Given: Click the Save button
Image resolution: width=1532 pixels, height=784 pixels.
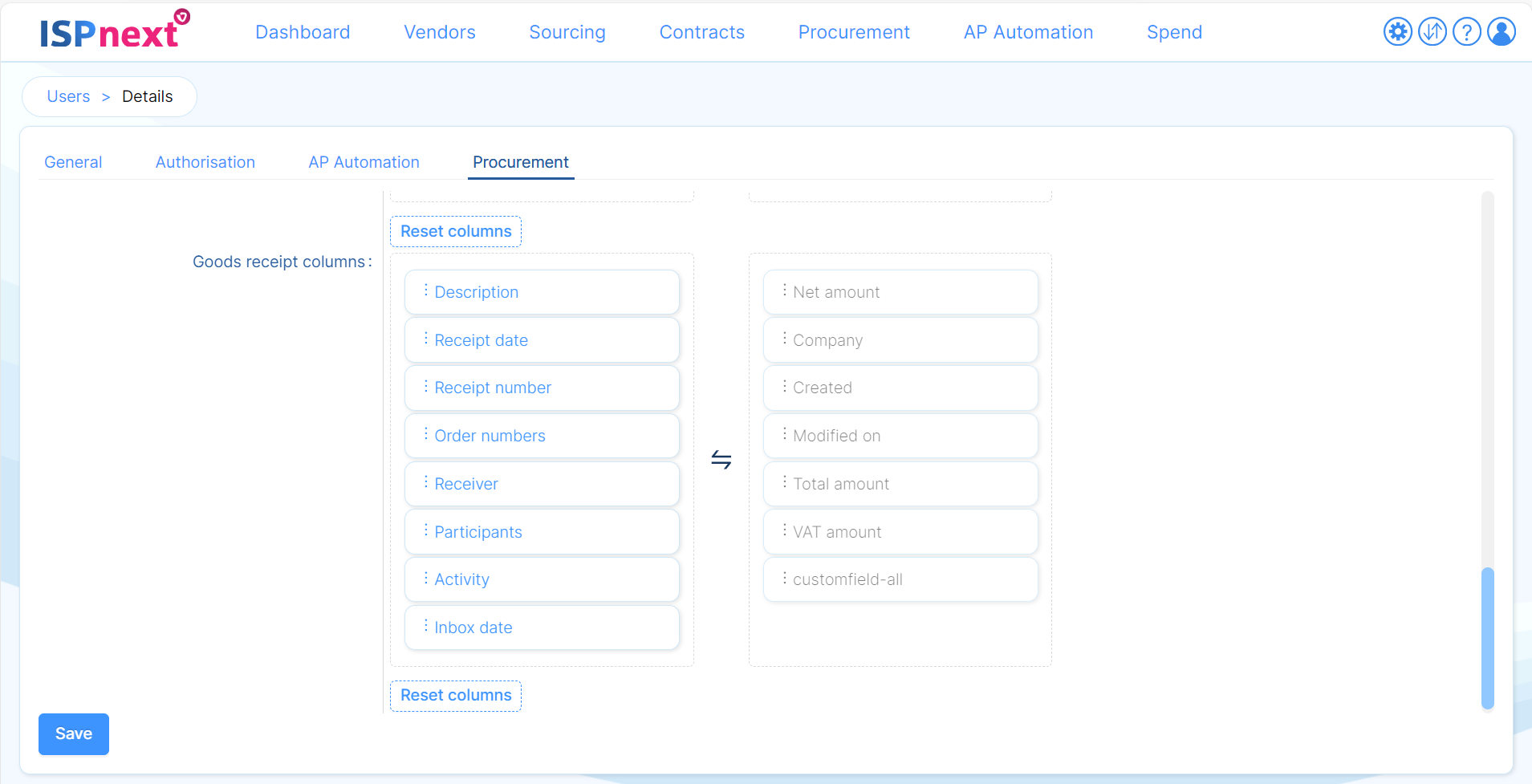Looking at the screenshot, I should pos(74,733).
